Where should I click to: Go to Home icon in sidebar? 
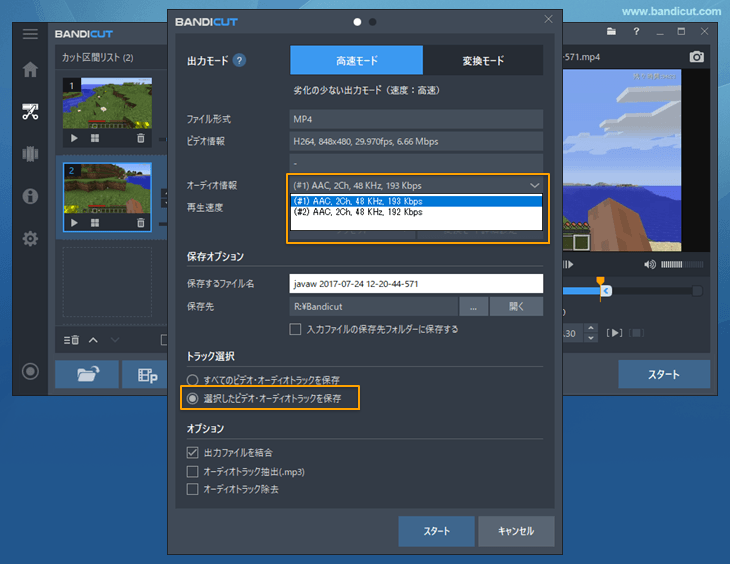[x=30, y=69]
